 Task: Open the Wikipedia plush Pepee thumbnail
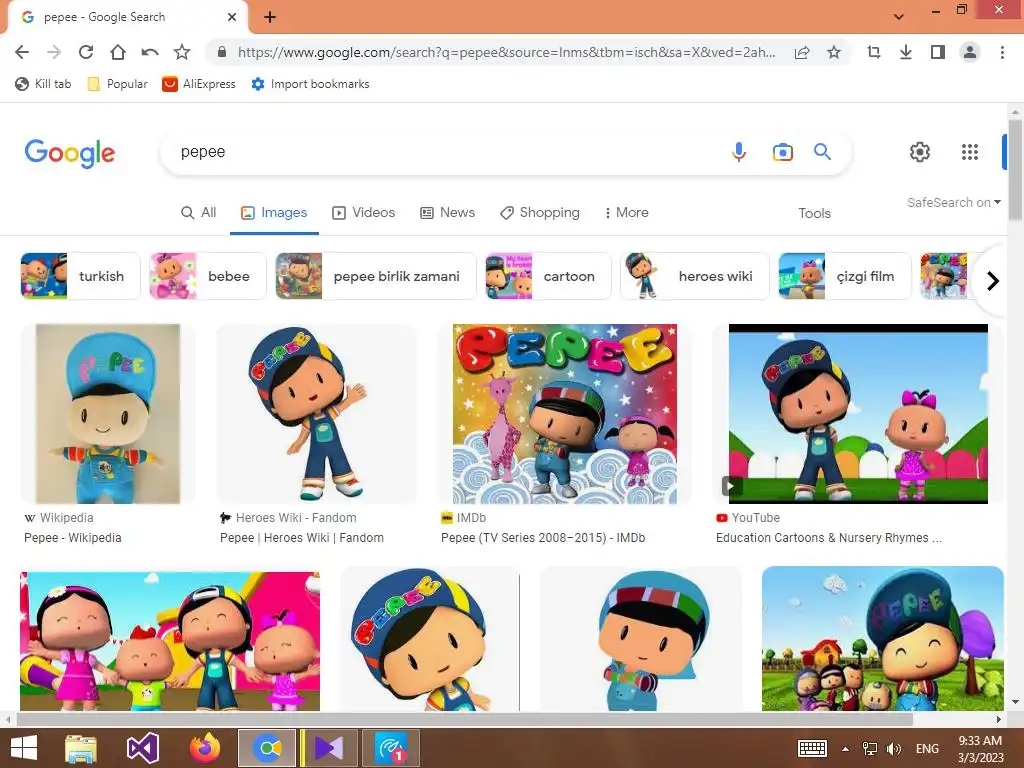108,414
